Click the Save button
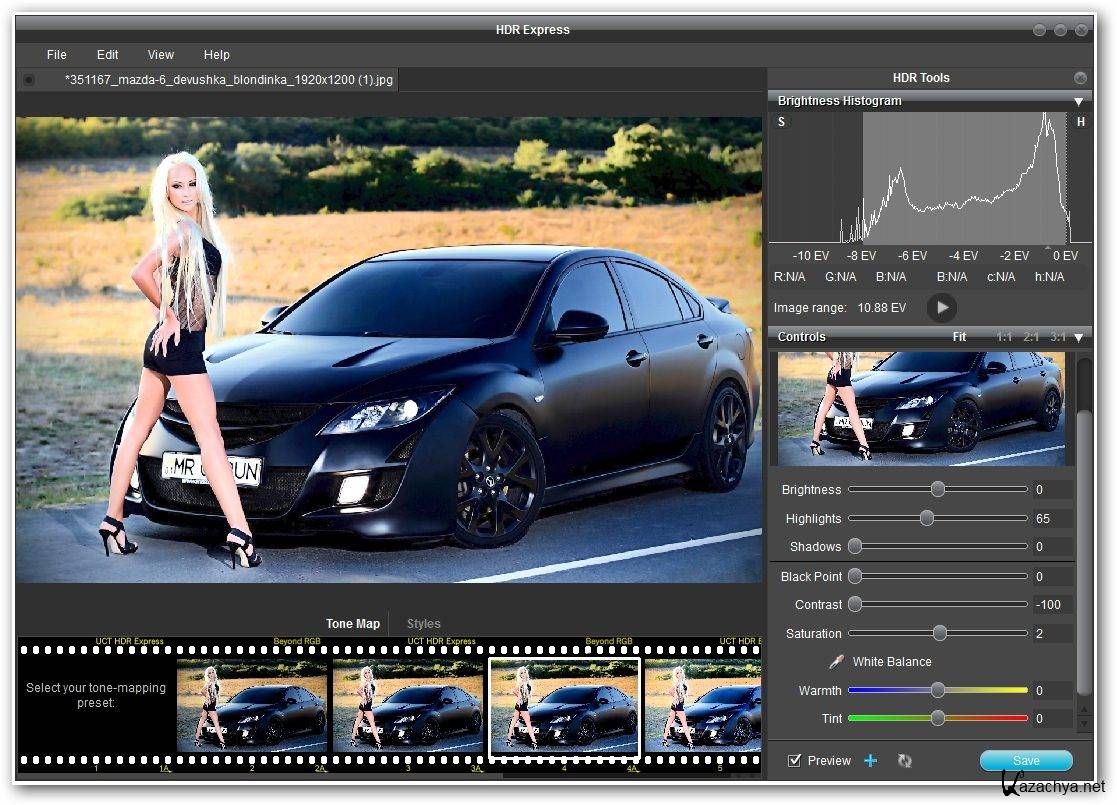 coord(1026,761)
